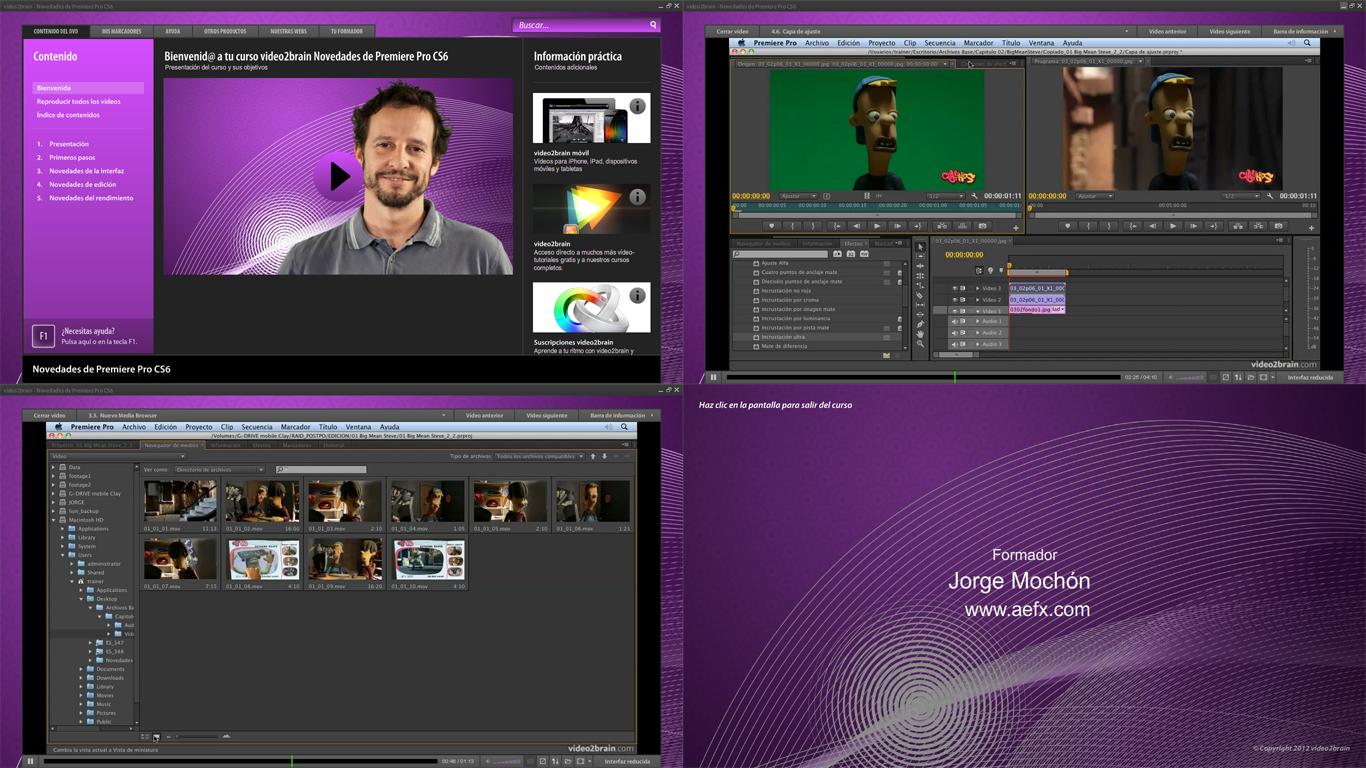The image size is (1366, 768).
Task: Open Tipo de archivos filter dropdown
Action: coord(540,456)
